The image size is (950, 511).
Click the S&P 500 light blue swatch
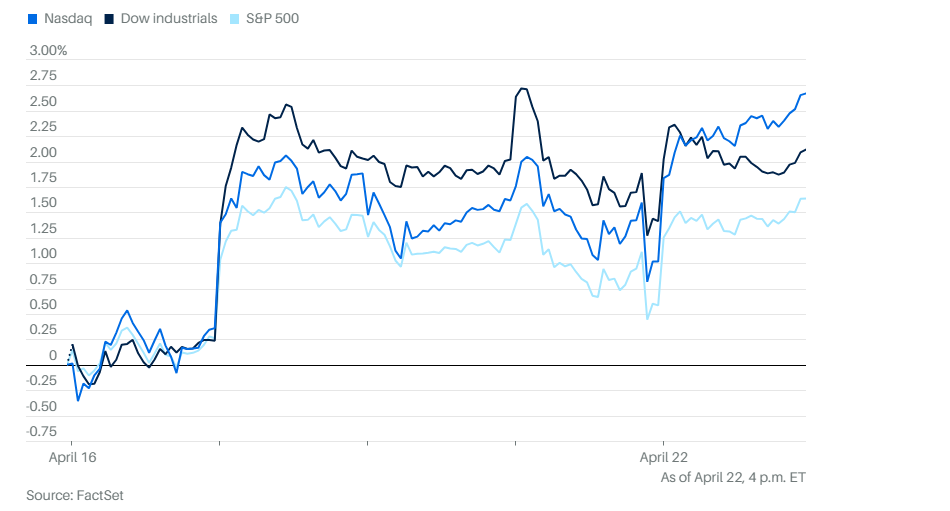coord(236,19)
